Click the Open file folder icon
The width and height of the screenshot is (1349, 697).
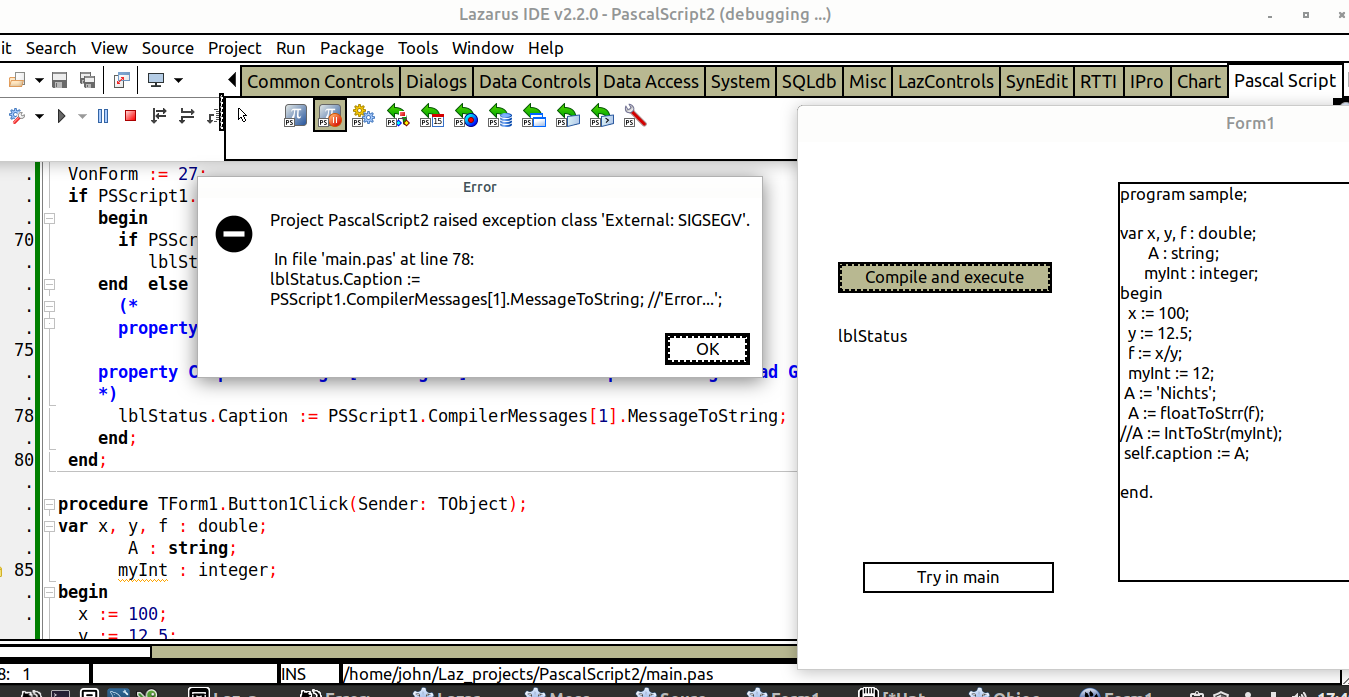pos(17,80)
